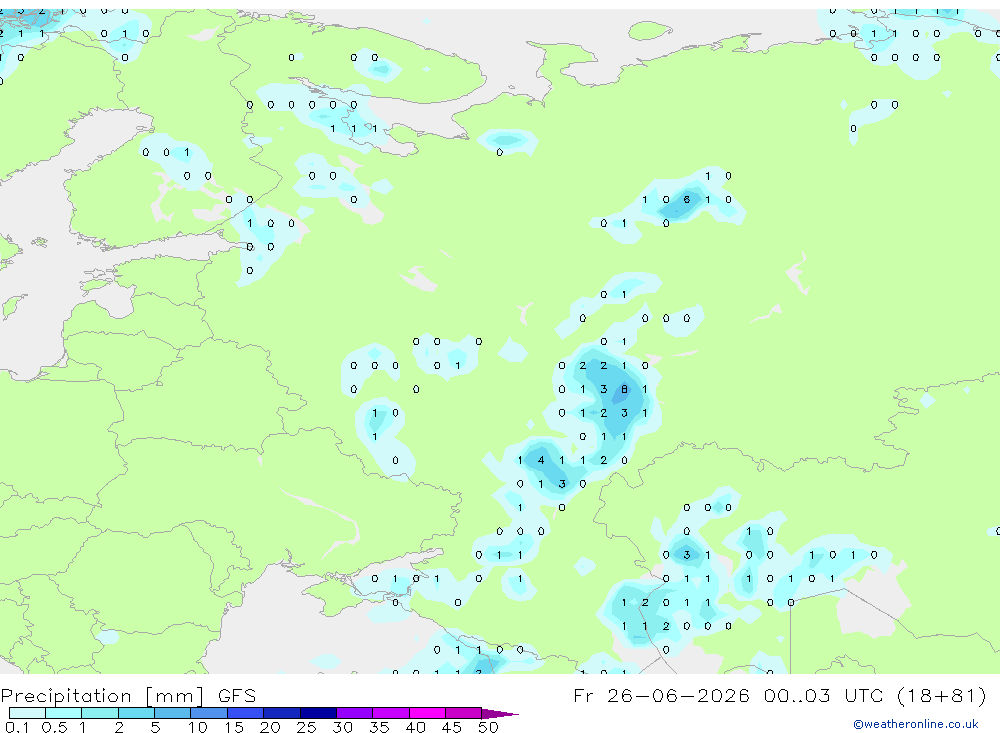Click the "Precipitation" title word
The image size is (1000, 733).
pos(66,695)
